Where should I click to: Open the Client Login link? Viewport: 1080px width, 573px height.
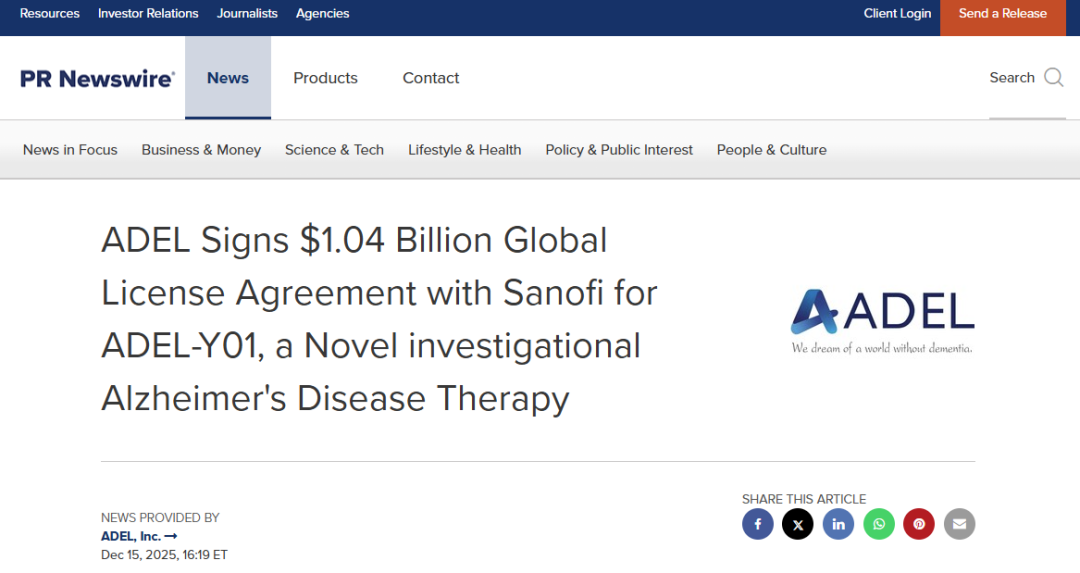[897, 14]
